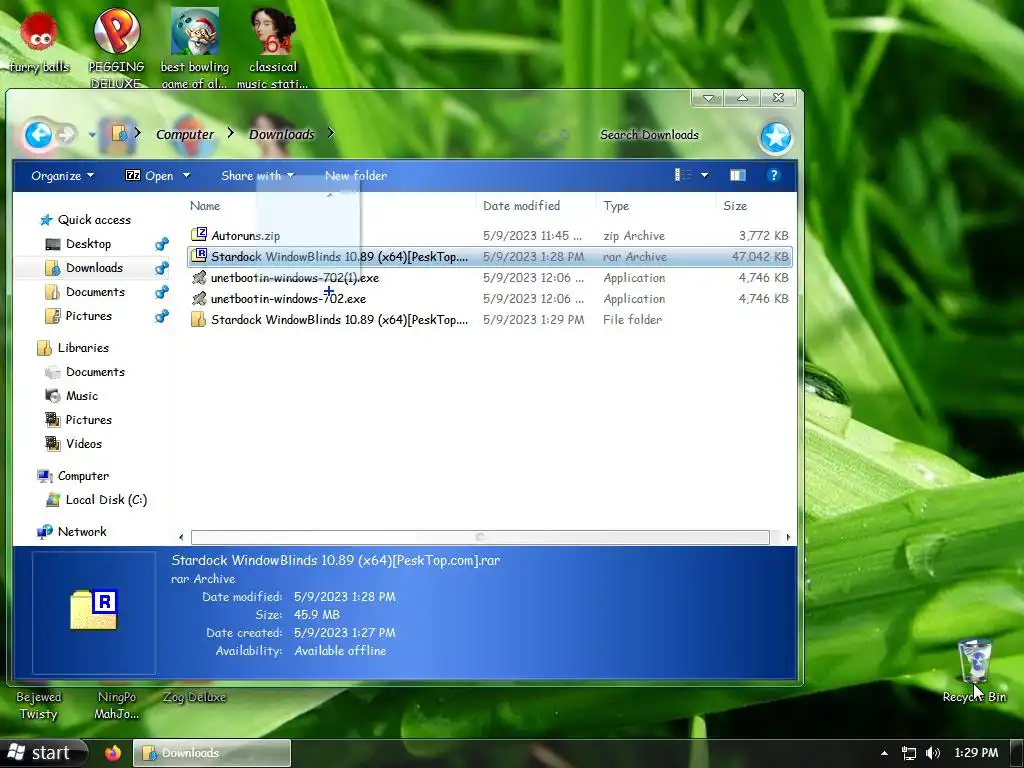Click the pin icon next to Documents
This screenshot has height=768, width=1024.
[x=161, y=292]
